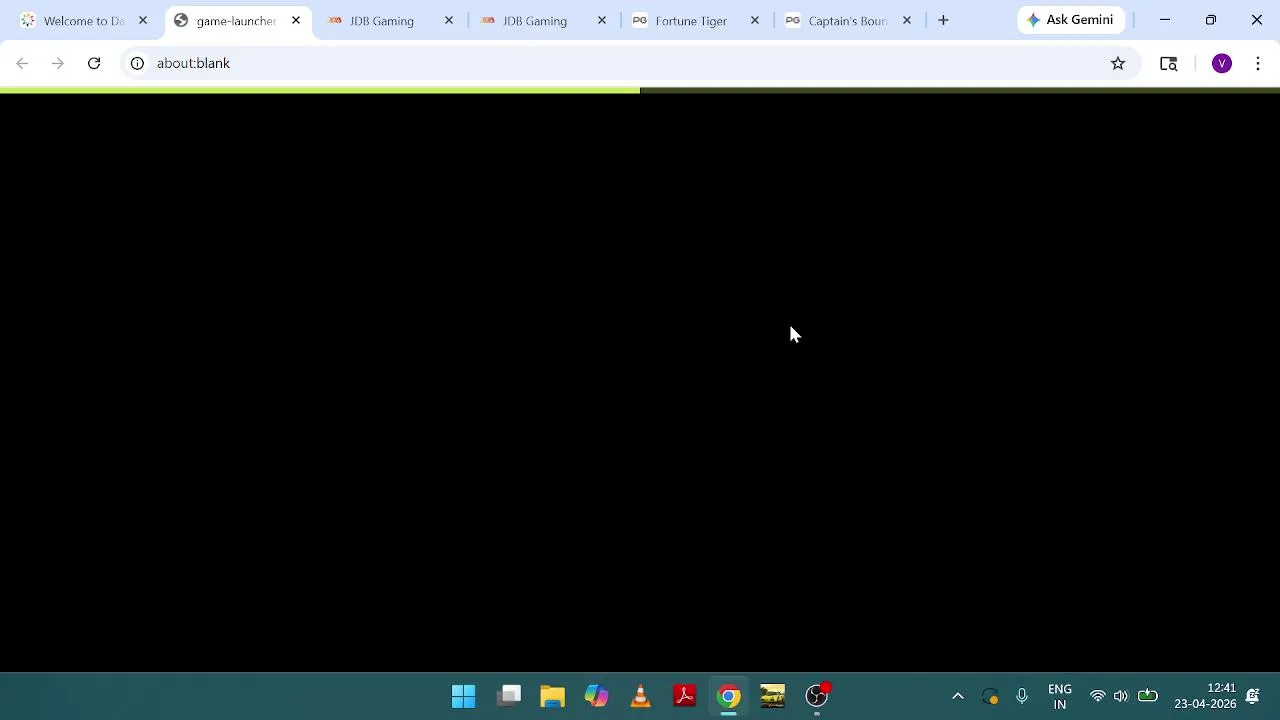Switch the ENG IN input language
Viewport: 1280px width, 720px height.
(x=1060, y=696)
